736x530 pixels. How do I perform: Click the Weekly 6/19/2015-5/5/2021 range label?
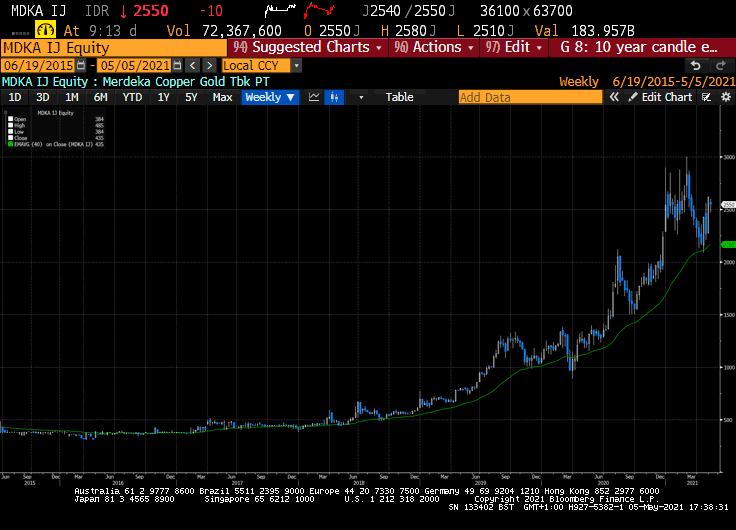(647, 82)
